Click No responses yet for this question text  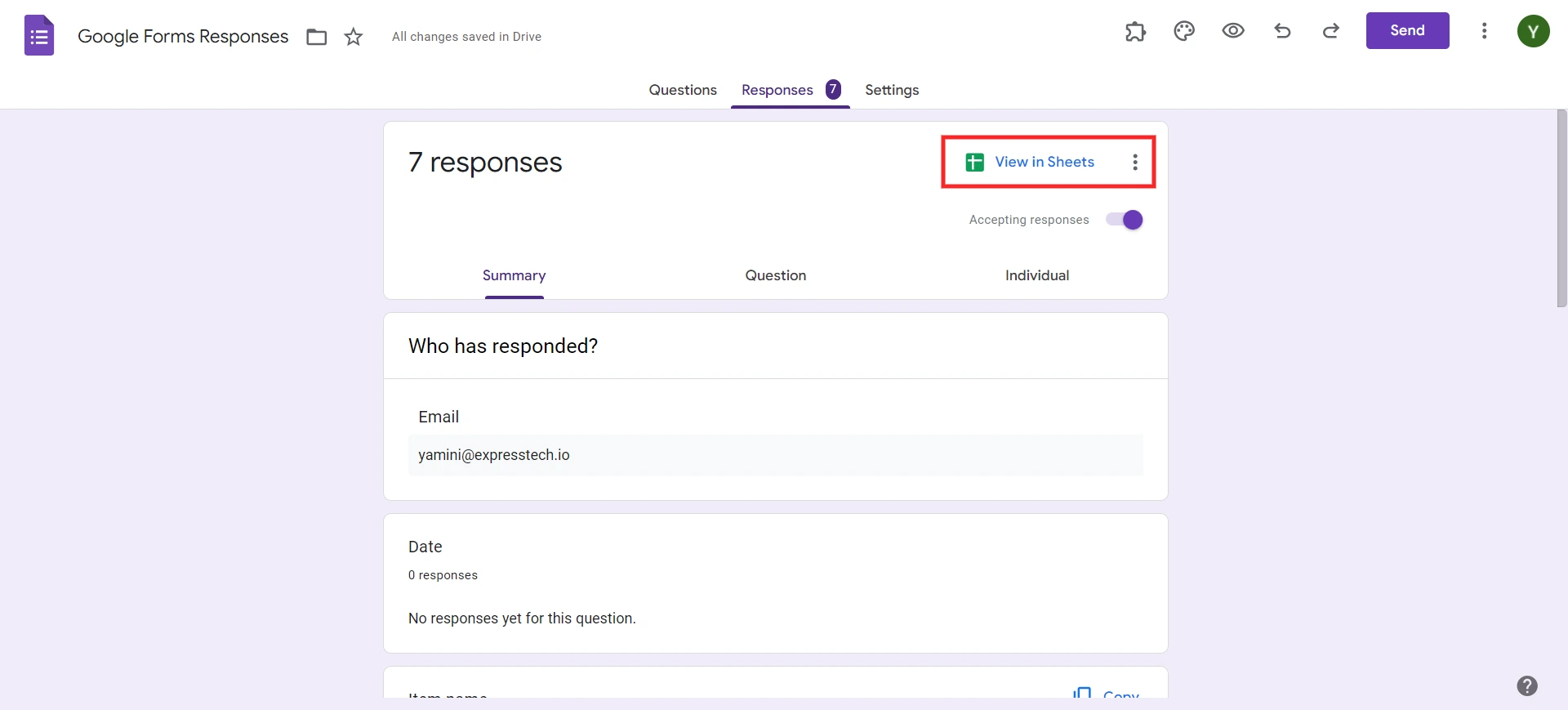(522, 618)
